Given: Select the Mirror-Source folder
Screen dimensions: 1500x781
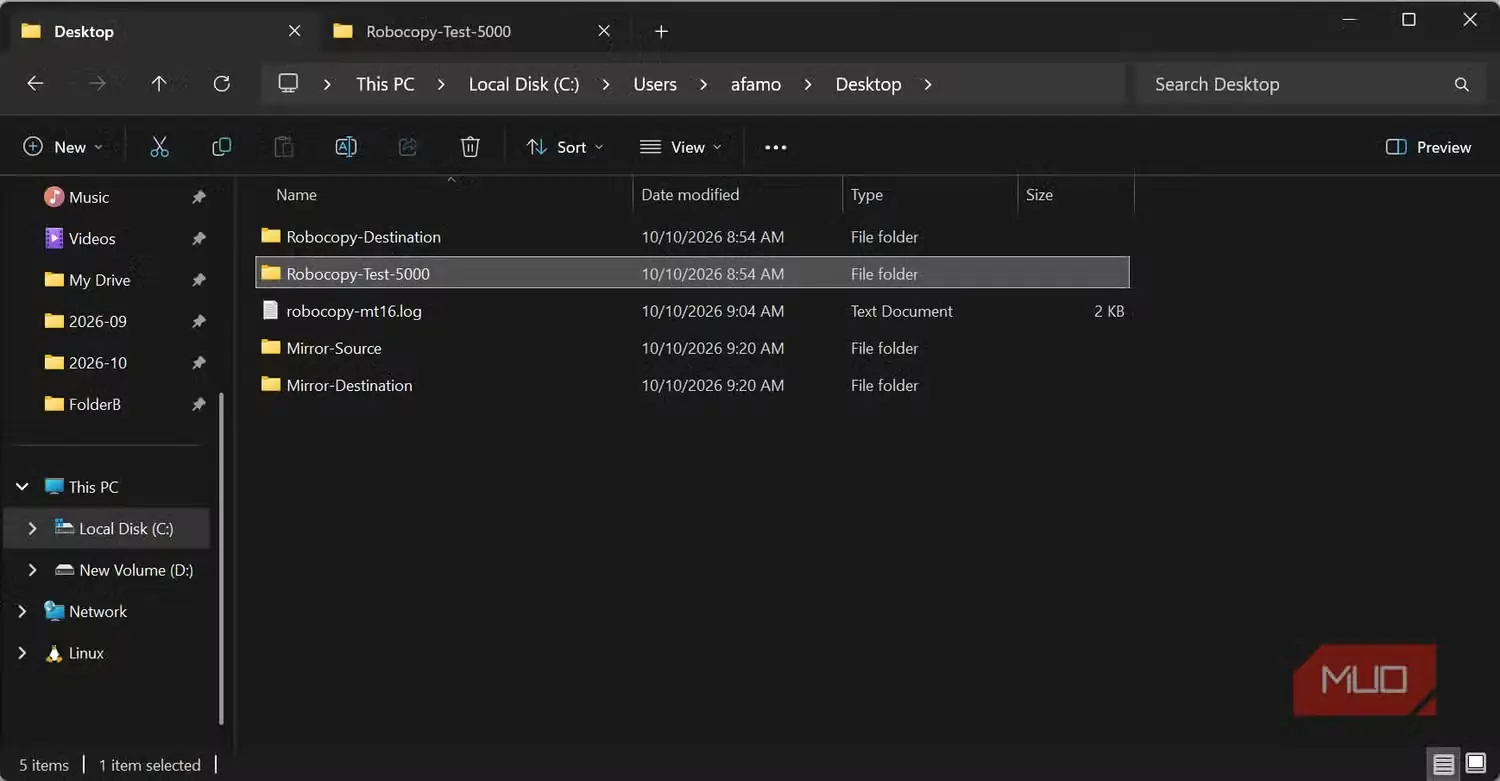Looking at the screenshot, I should click(x=692, y=348).
